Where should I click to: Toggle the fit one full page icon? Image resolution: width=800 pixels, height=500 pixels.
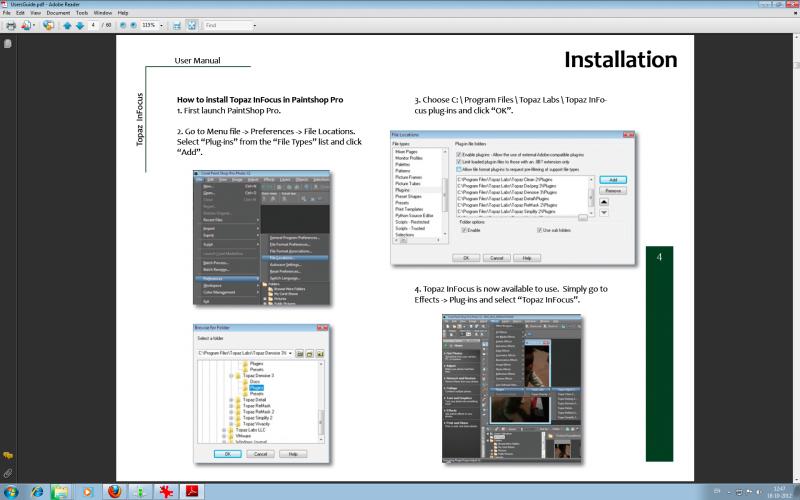click(x=191, y=25)
